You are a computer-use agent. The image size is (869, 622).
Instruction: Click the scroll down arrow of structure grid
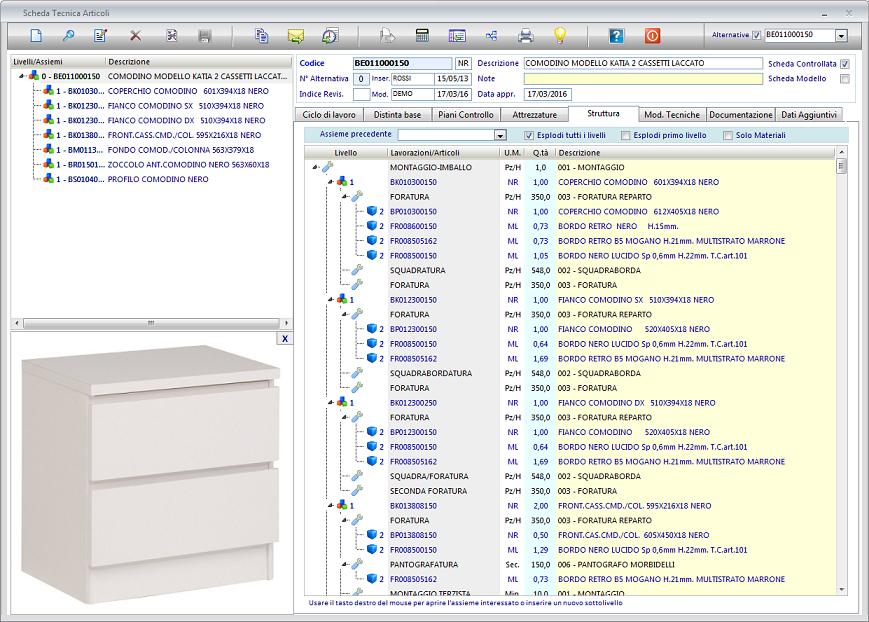point(841,589)
